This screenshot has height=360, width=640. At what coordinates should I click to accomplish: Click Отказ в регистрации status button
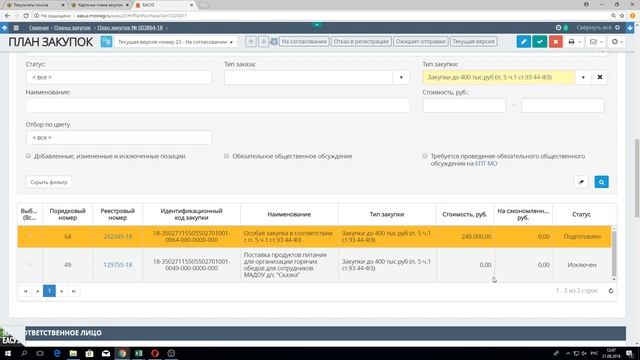point(361,42)
